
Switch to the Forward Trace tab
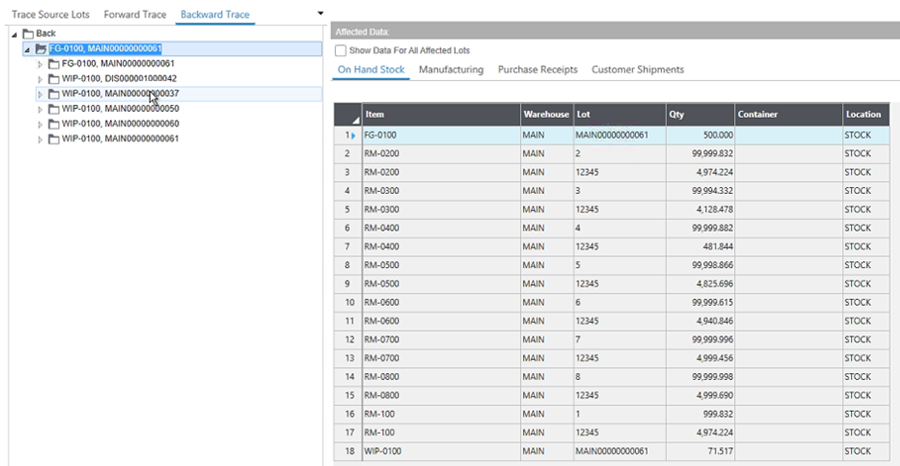[135, 15]
